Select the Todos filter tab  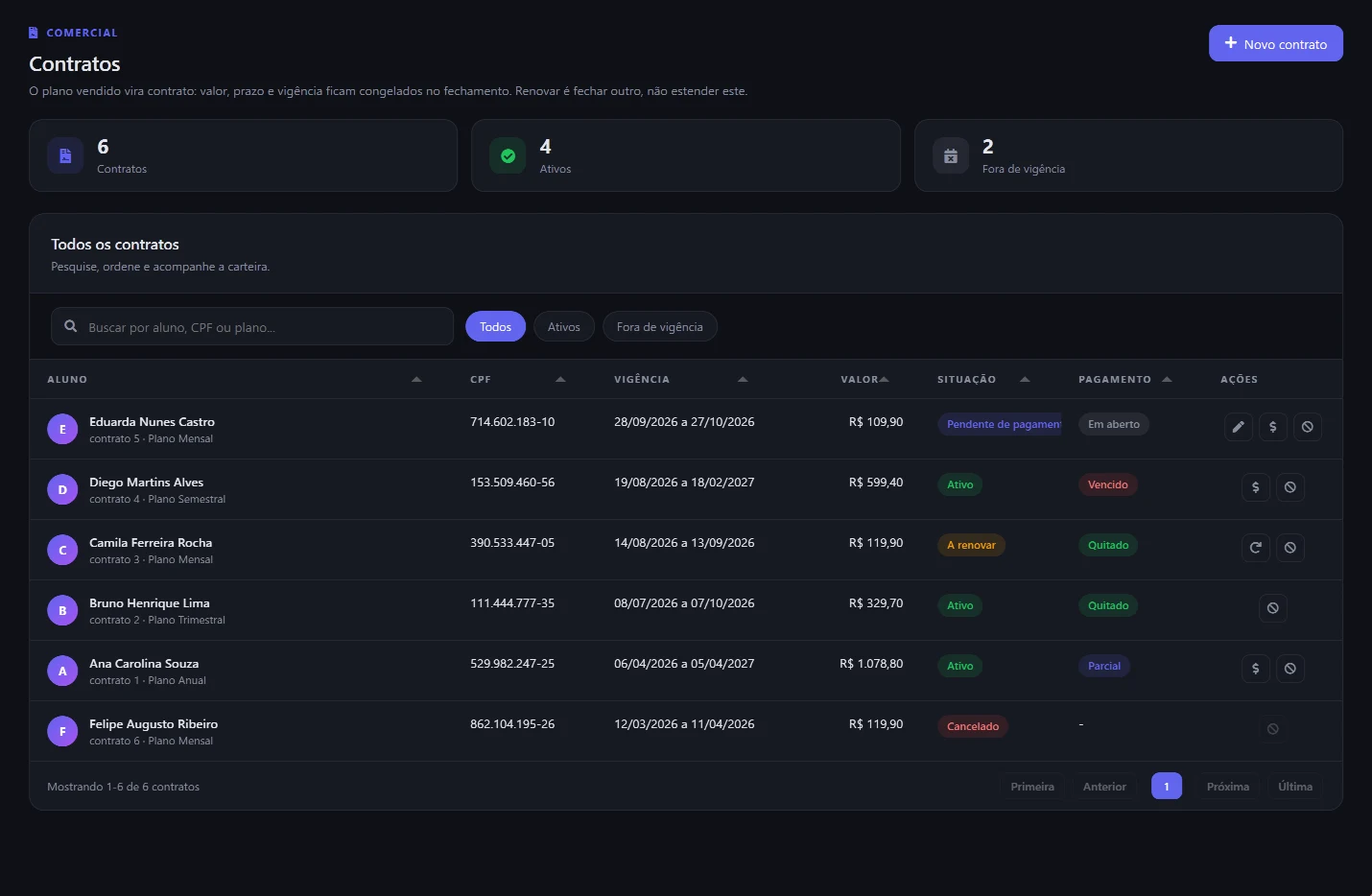click(495, 326)
